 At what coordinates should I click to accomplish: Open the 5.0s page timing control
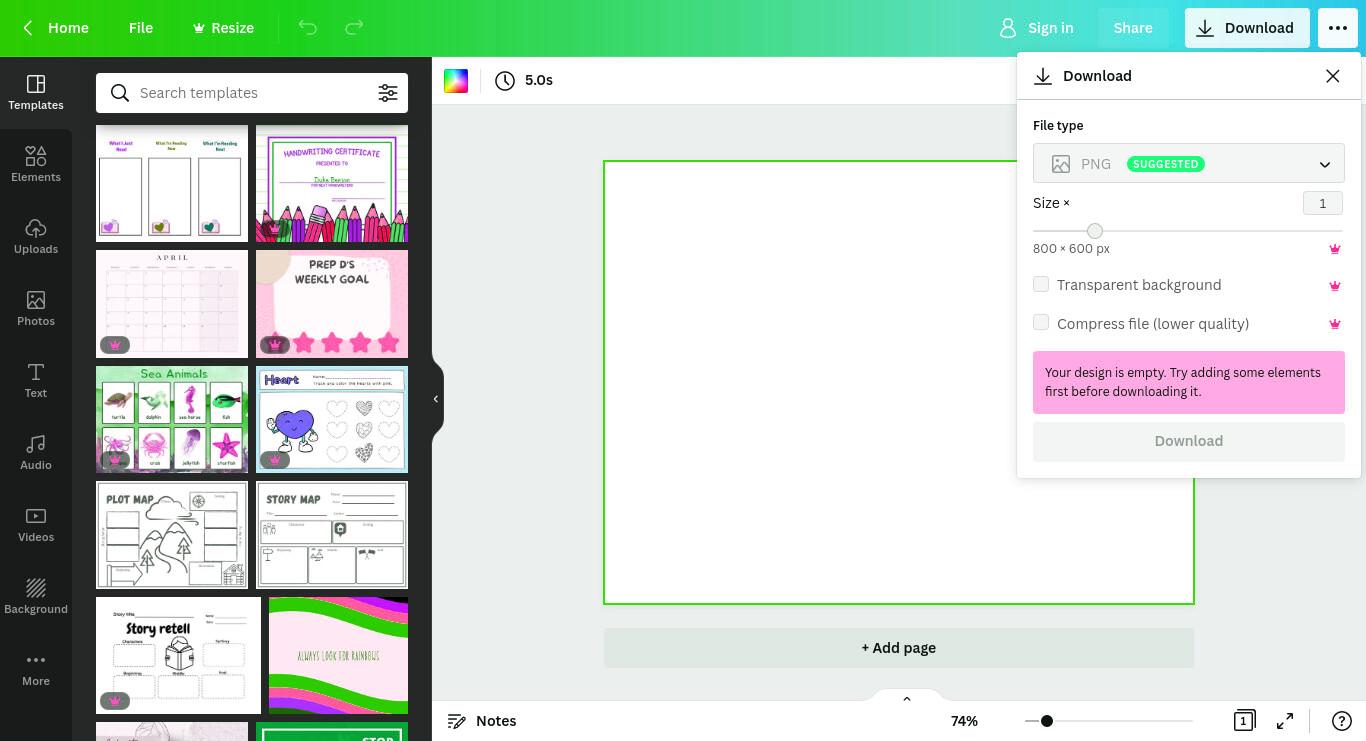pos(524,80)
